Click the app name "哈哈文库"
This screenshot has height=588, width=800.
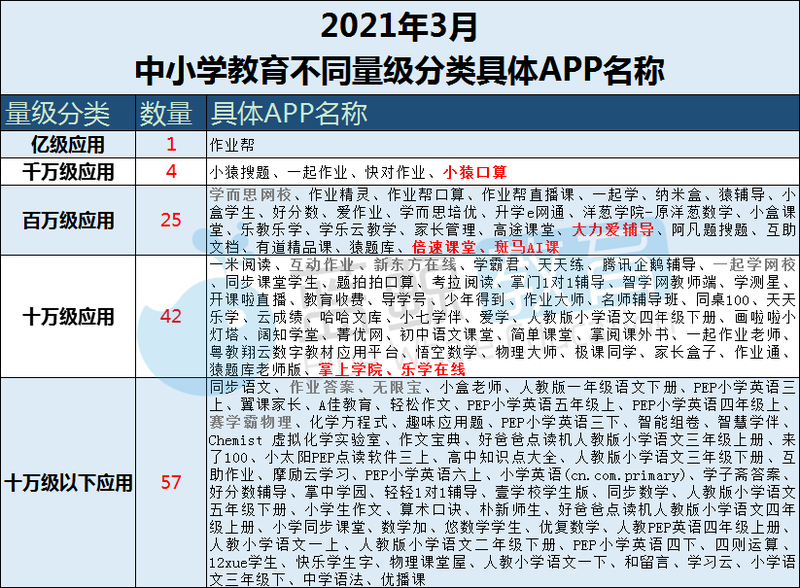(x=351, y=317)
